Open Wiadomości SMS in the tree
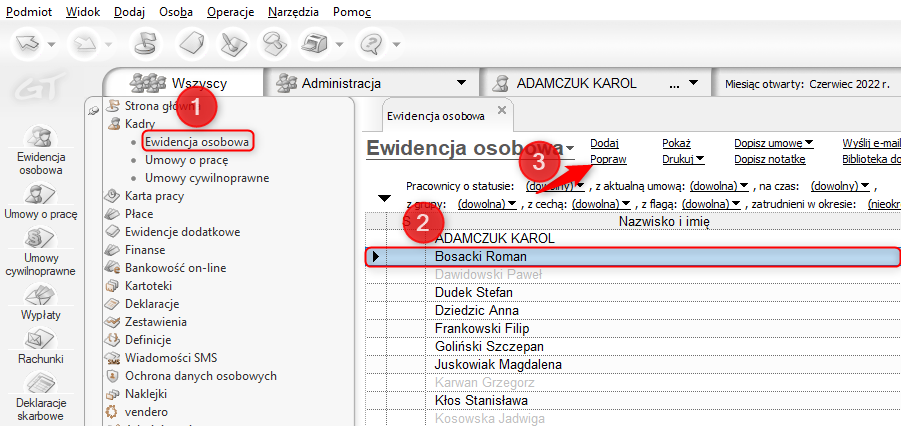901x426 pixels. pyautogui.click(x=171, y=358)
